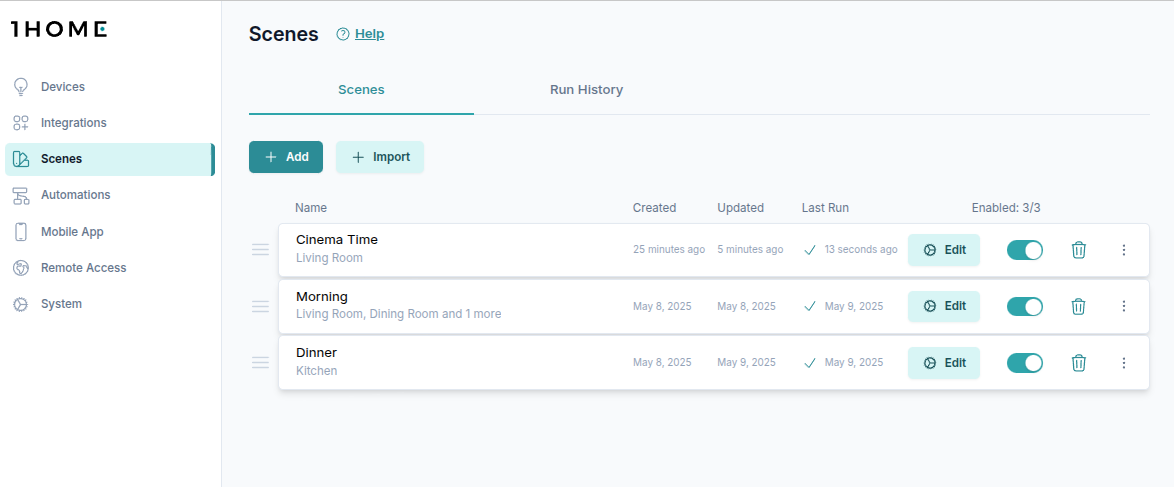Click the drag handle beside Dinner scene
The width and height of the screenshot is (1174, 487).
point(260,363)
